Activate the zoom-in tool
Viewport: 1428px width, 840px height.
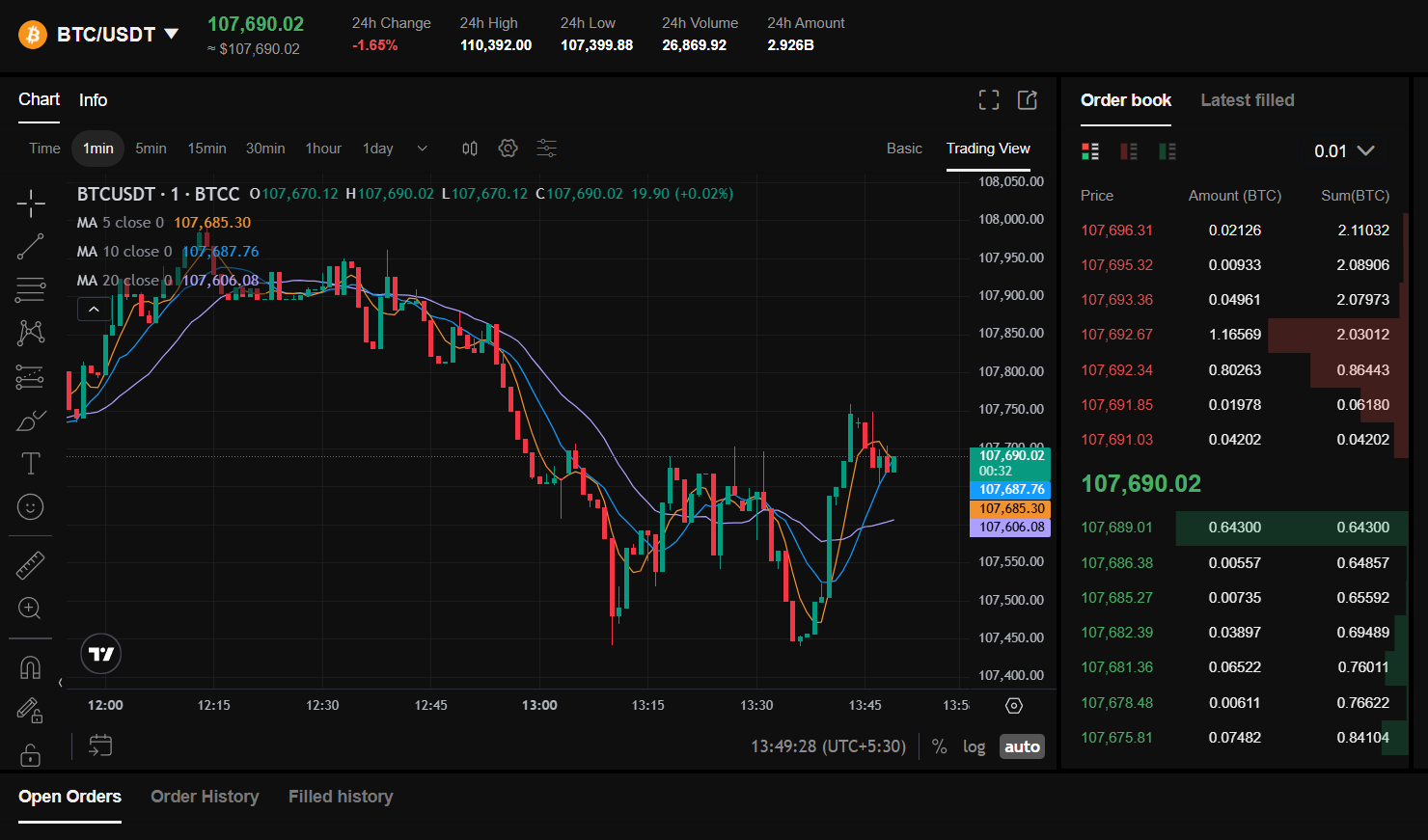(x=30, y=609)
